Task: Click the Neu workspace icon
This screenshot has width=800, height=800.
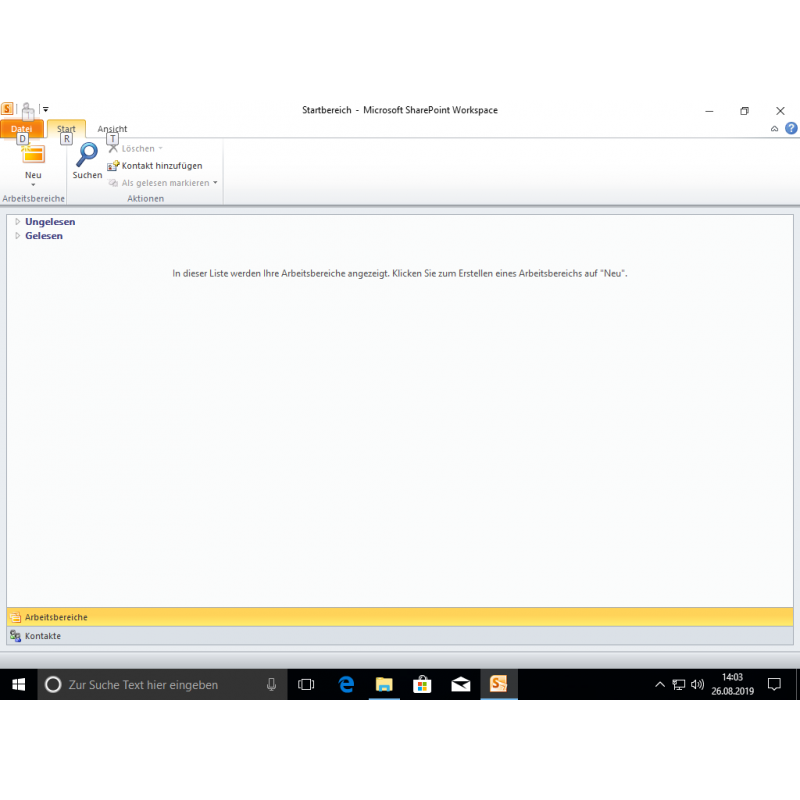Action: click(x=33, y=153)
